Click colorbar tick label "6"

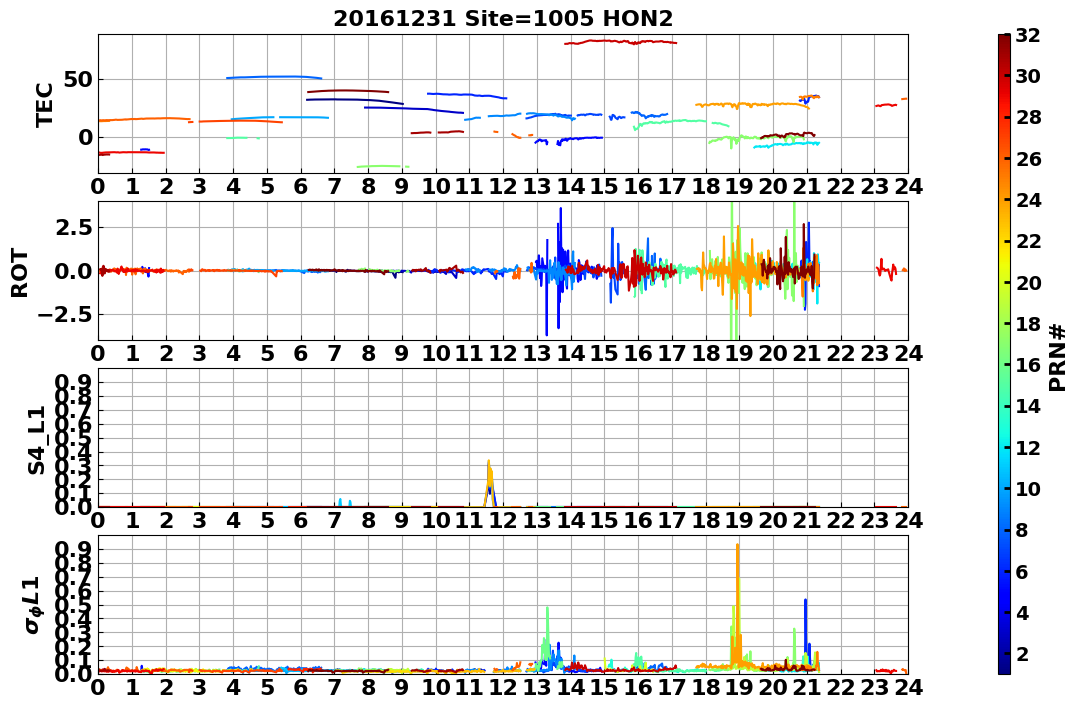[x=1021, y=571]
